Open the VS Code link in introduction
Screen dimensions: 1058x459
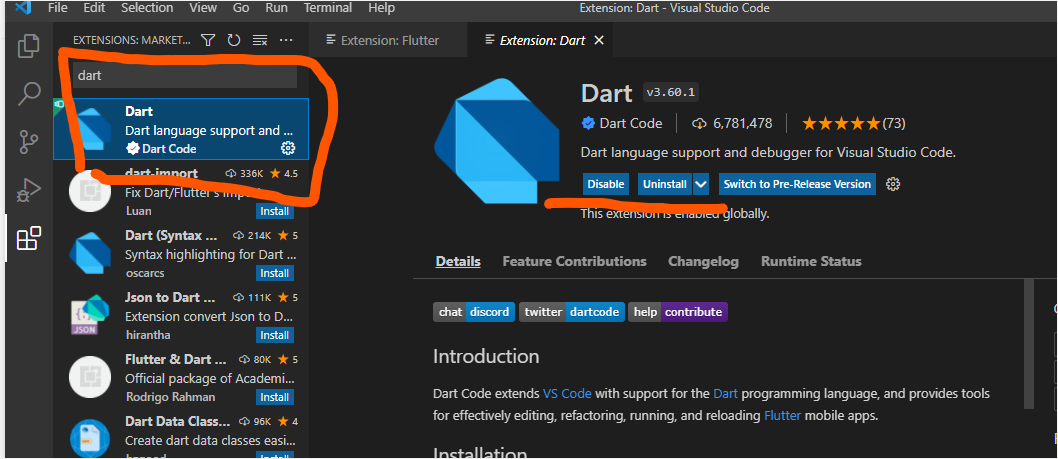tap(567, 394)
